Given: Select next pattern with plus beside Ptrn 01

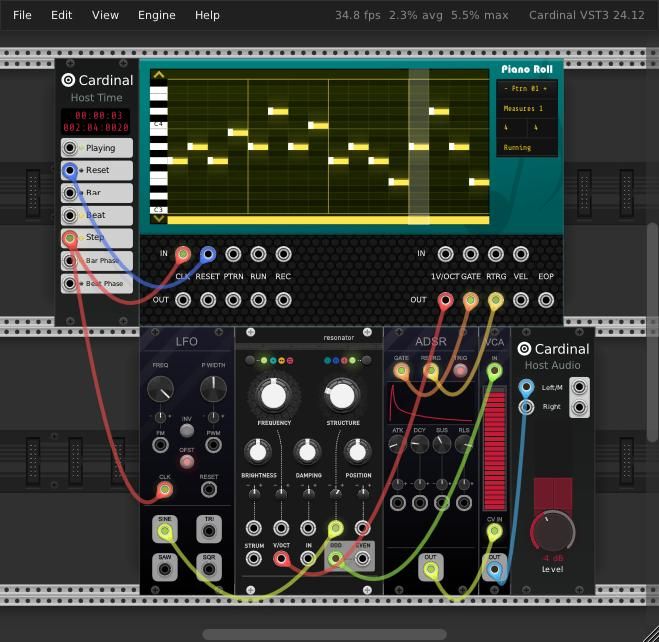Looking at the screenshot, I should click(x=545, y=89).
